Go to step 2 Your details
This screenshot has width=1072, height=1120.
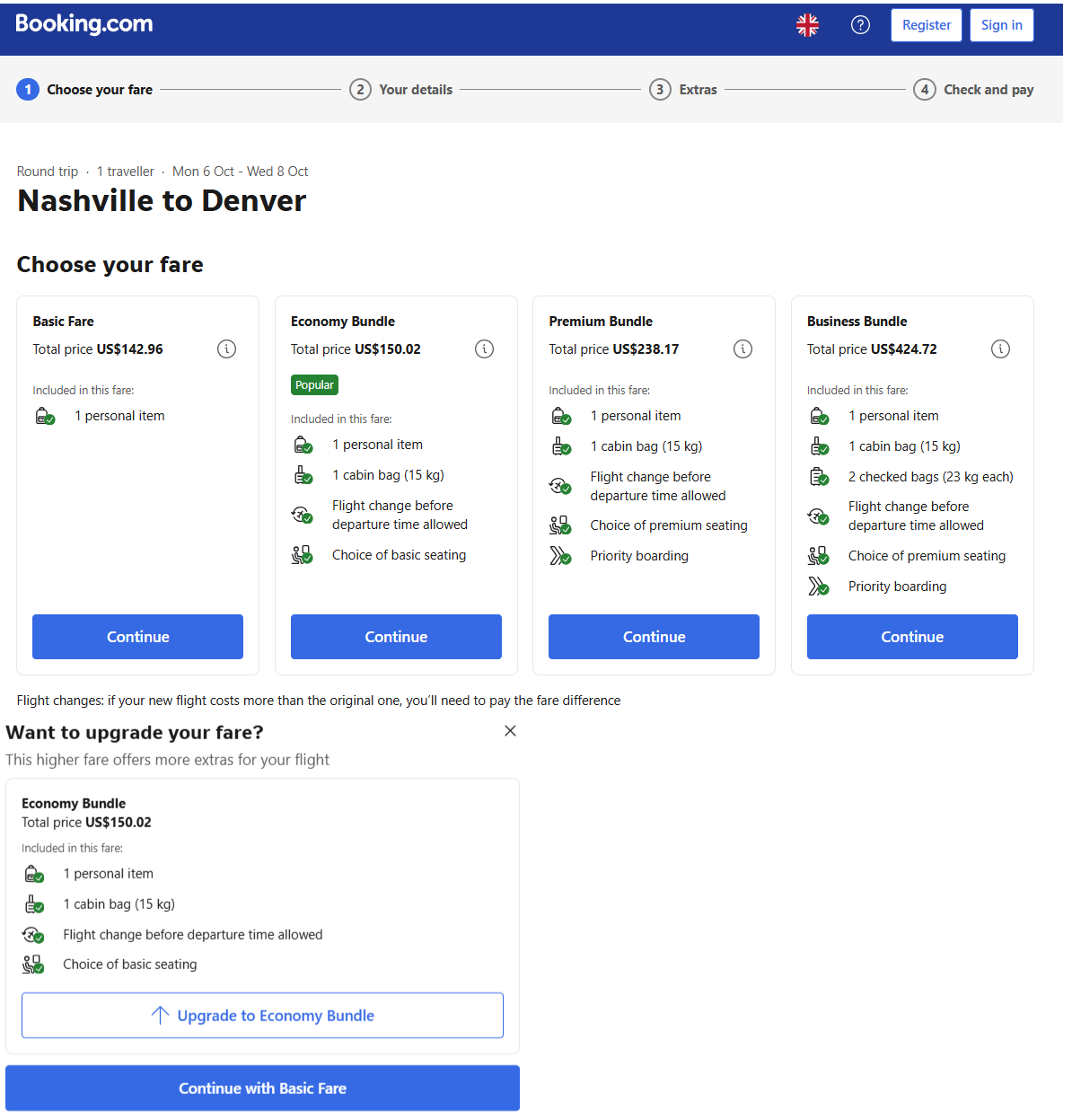click(401, 90)
